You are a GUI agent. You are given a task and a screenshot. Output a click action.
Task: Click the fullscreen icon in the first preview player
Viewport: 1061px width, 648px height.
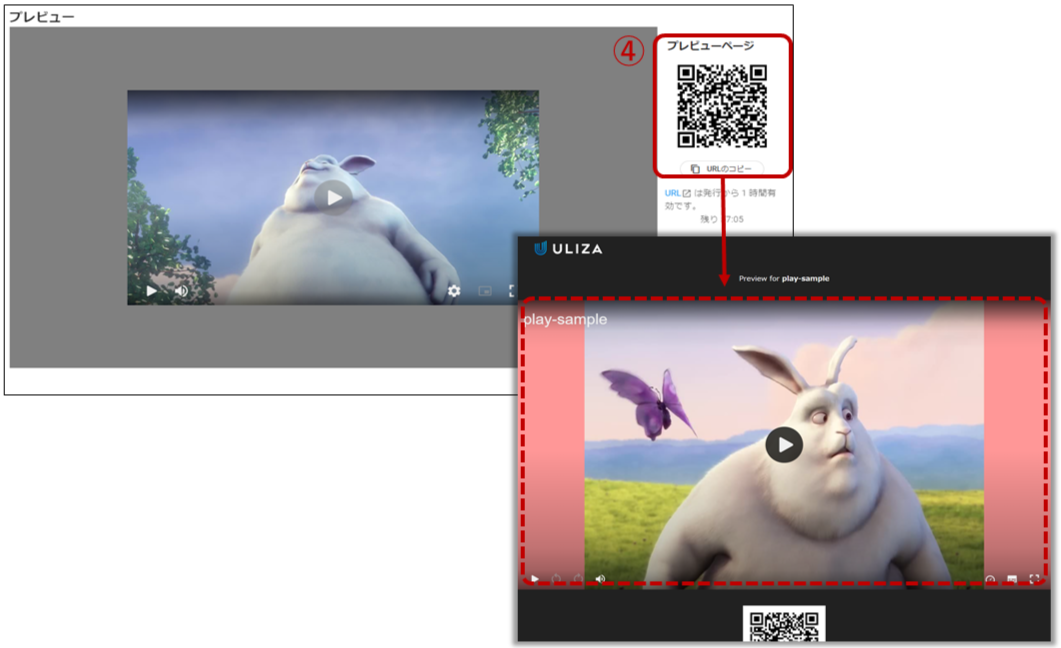pos(512,291)
